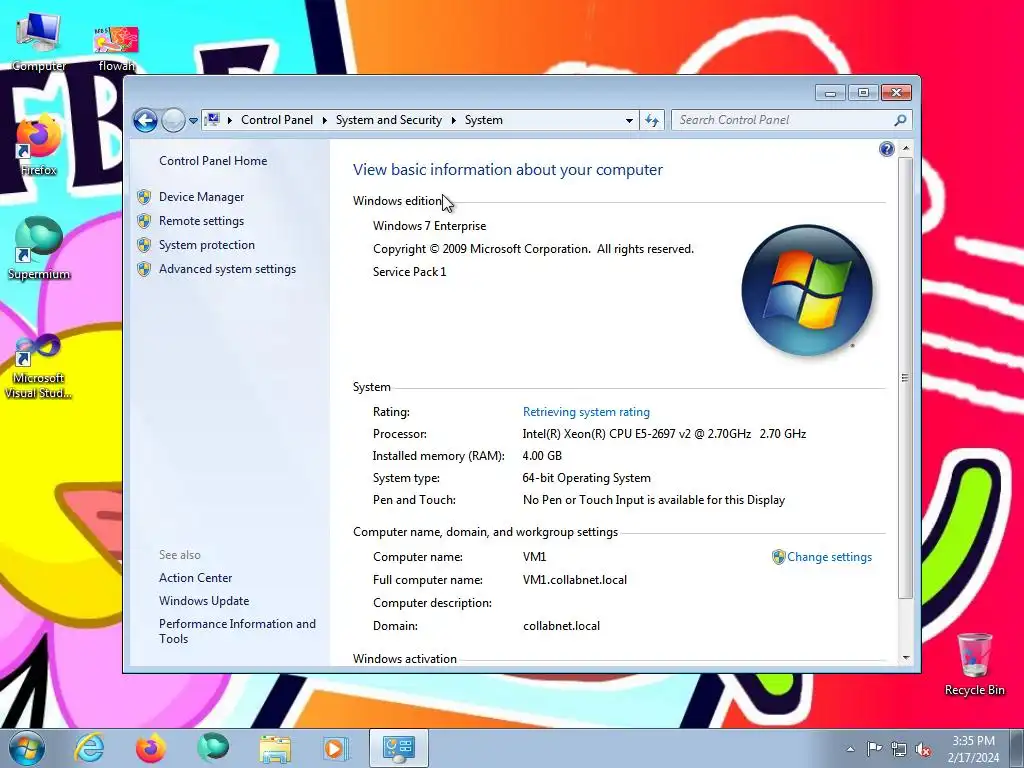Click Change settings link

coord(829,557)
